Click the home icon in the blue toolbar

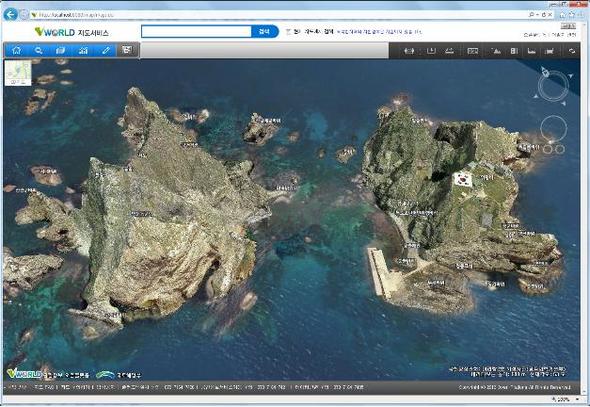click(x=17, y=50)
